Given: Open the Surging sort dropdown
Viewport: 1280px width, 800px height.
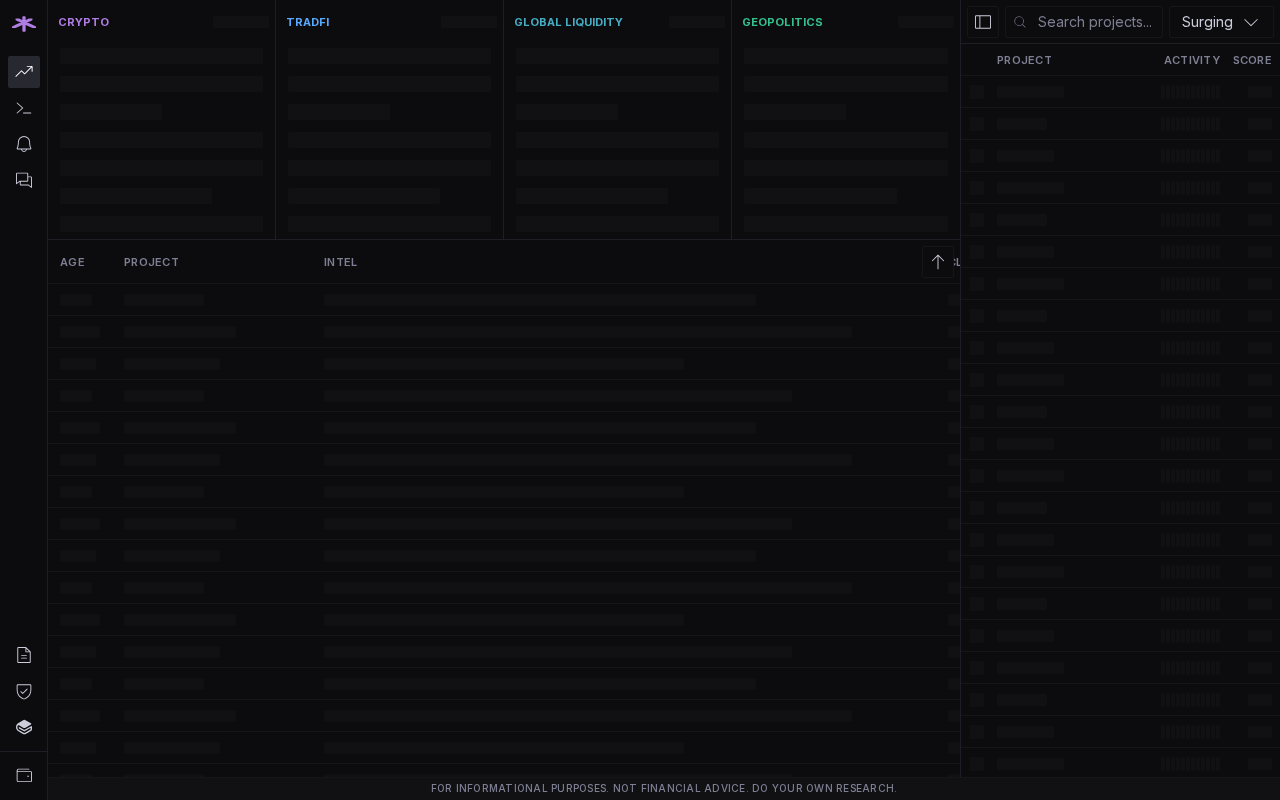Looking at the screenshot, I should tap(1221, 22).
